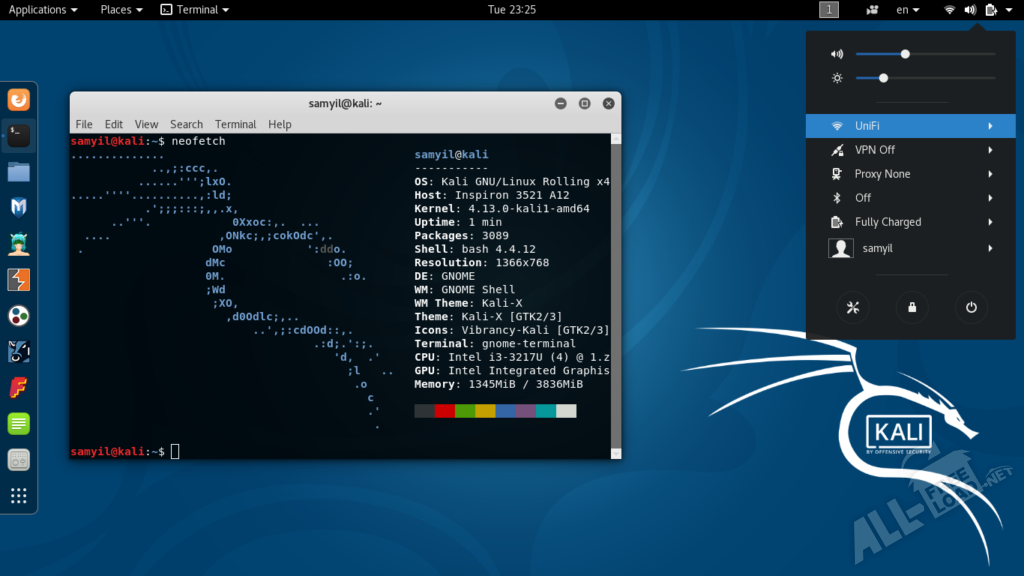Click the Places menu in top bar
The width and height of the screenshot is (1024, 576).
121,10
